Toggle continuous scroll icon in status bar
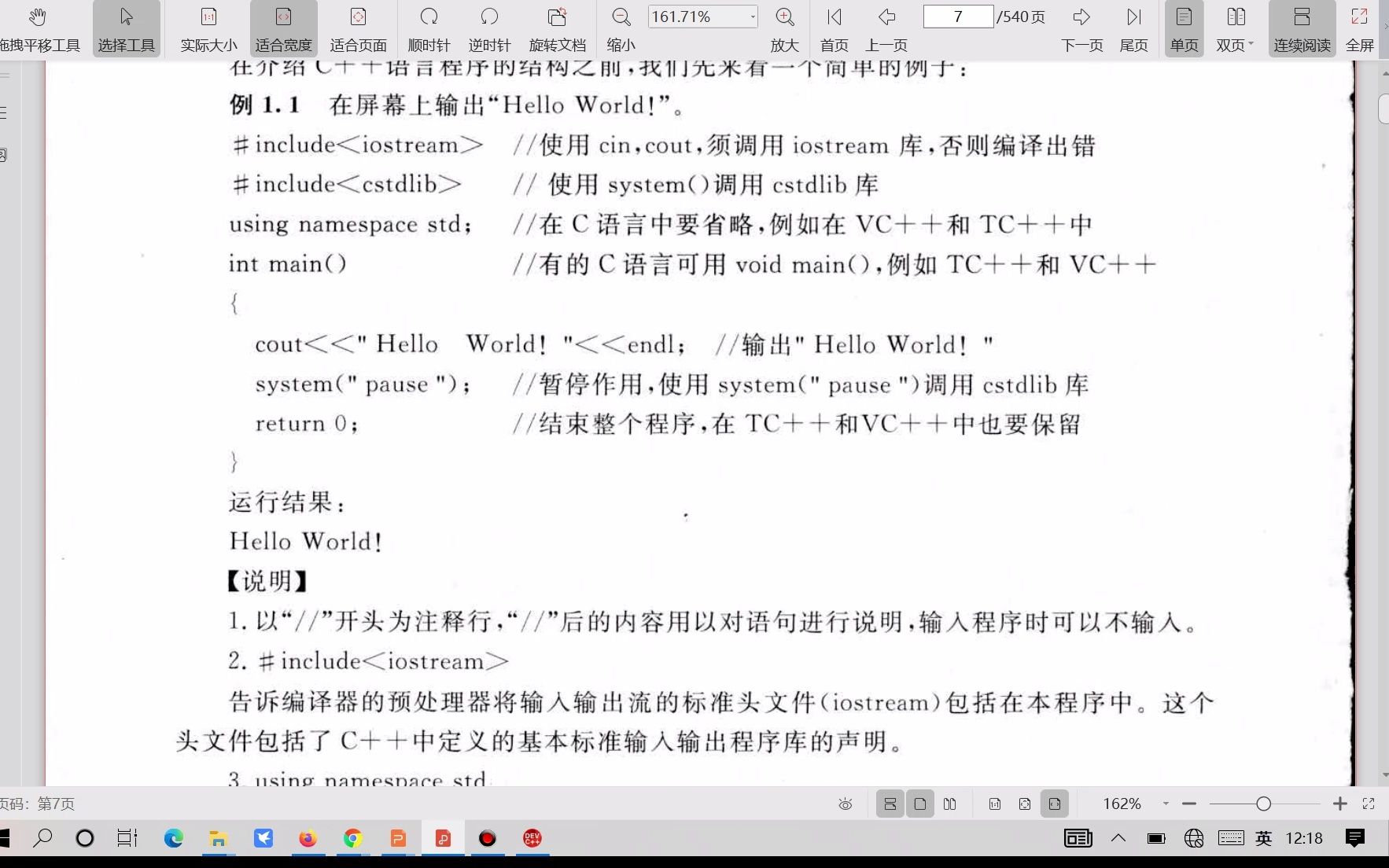The width and height of the screenshot is (1389, 868). point(890,804)
